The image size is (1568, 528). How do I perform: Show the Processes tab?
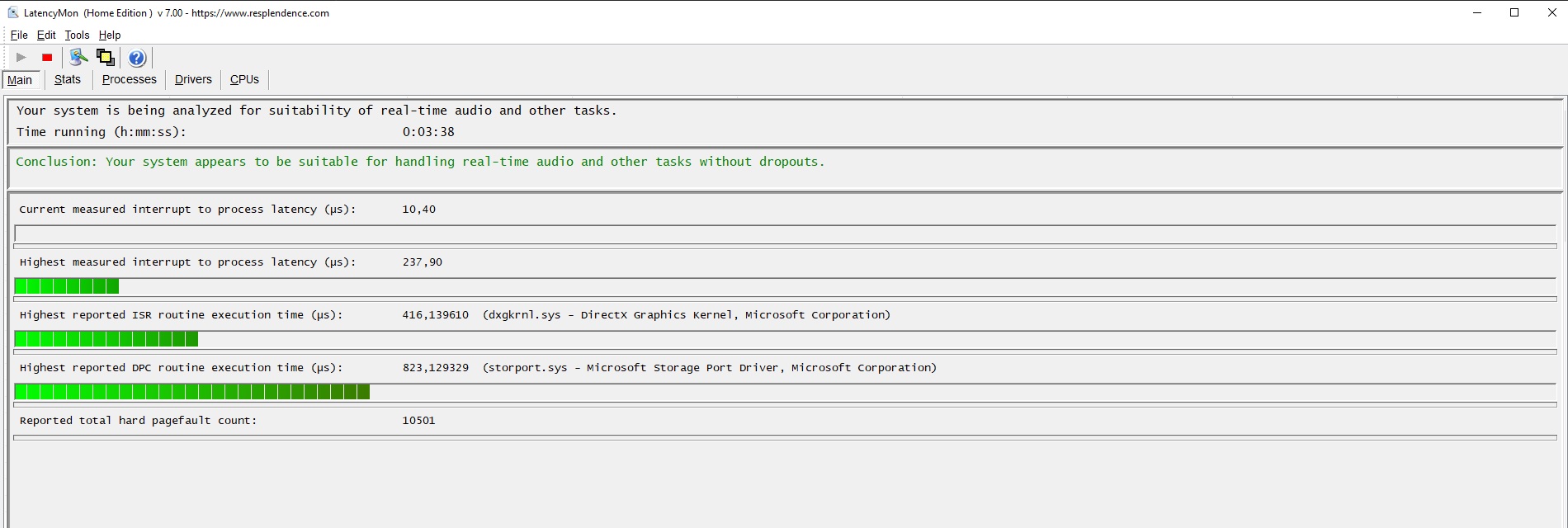pyautogui.click(x=129, y=79)
